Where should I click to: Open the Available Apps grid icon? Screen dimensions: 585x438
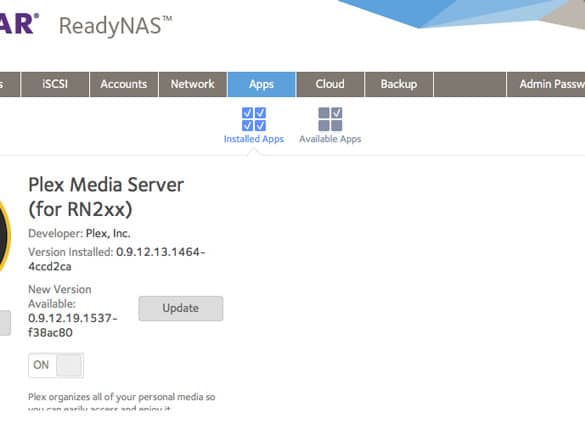pyautogui.click(x=330, y=119)
